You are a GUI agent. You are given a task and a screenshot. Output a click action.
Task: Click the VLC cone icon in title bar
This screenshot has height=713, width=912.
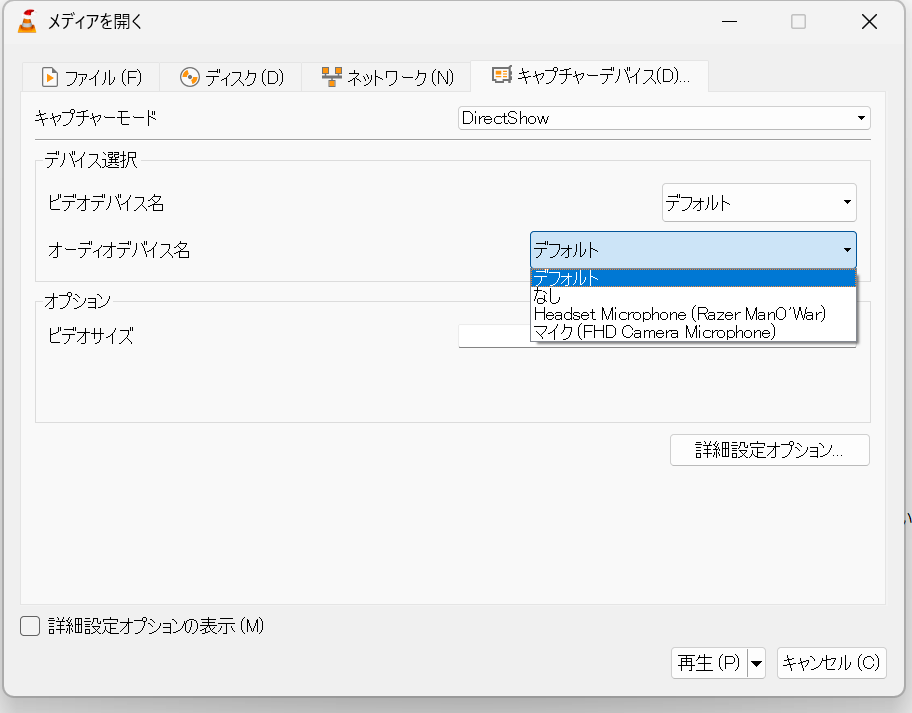pos(27,21)
